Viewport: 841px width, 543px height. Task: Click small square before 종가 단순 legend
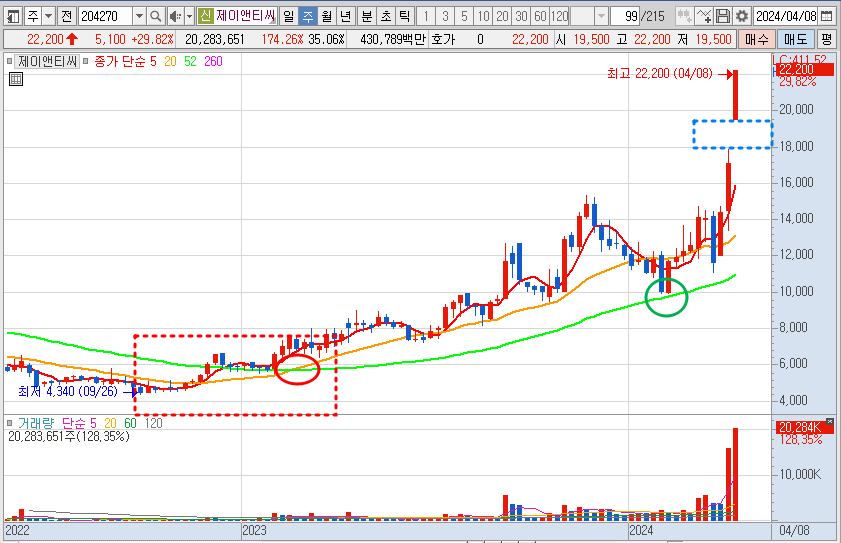(85, 61)
